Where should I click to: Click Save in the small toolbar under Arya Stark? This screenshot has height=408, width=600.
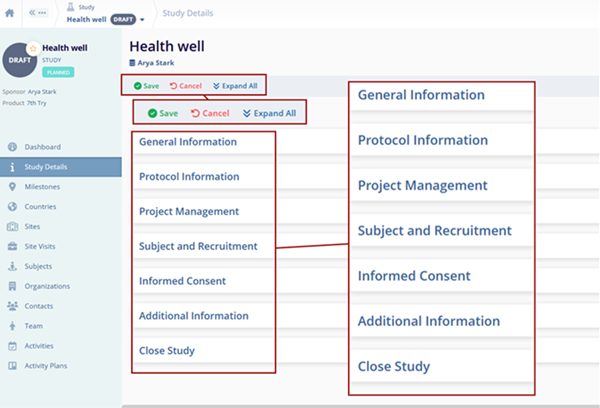coord(144,86)
